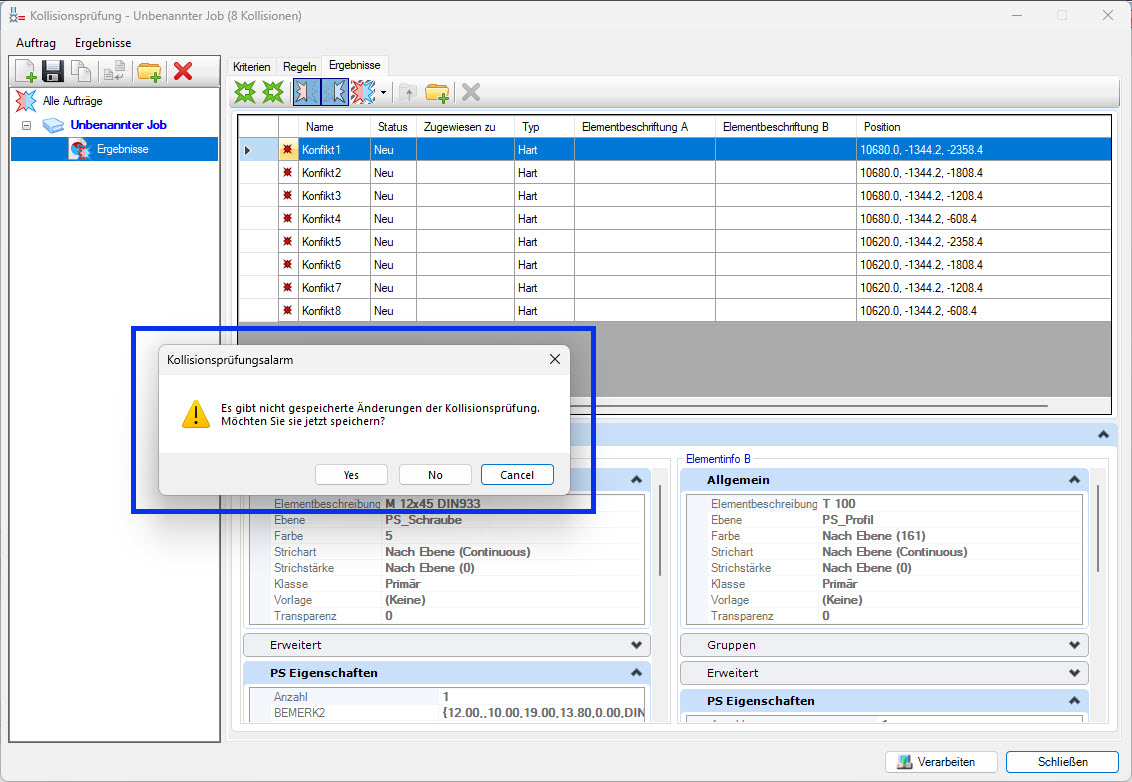Screen dimensions: 1132x782
Task: Click the red status icon of Konflikt2
Action: tap(288, 173)
